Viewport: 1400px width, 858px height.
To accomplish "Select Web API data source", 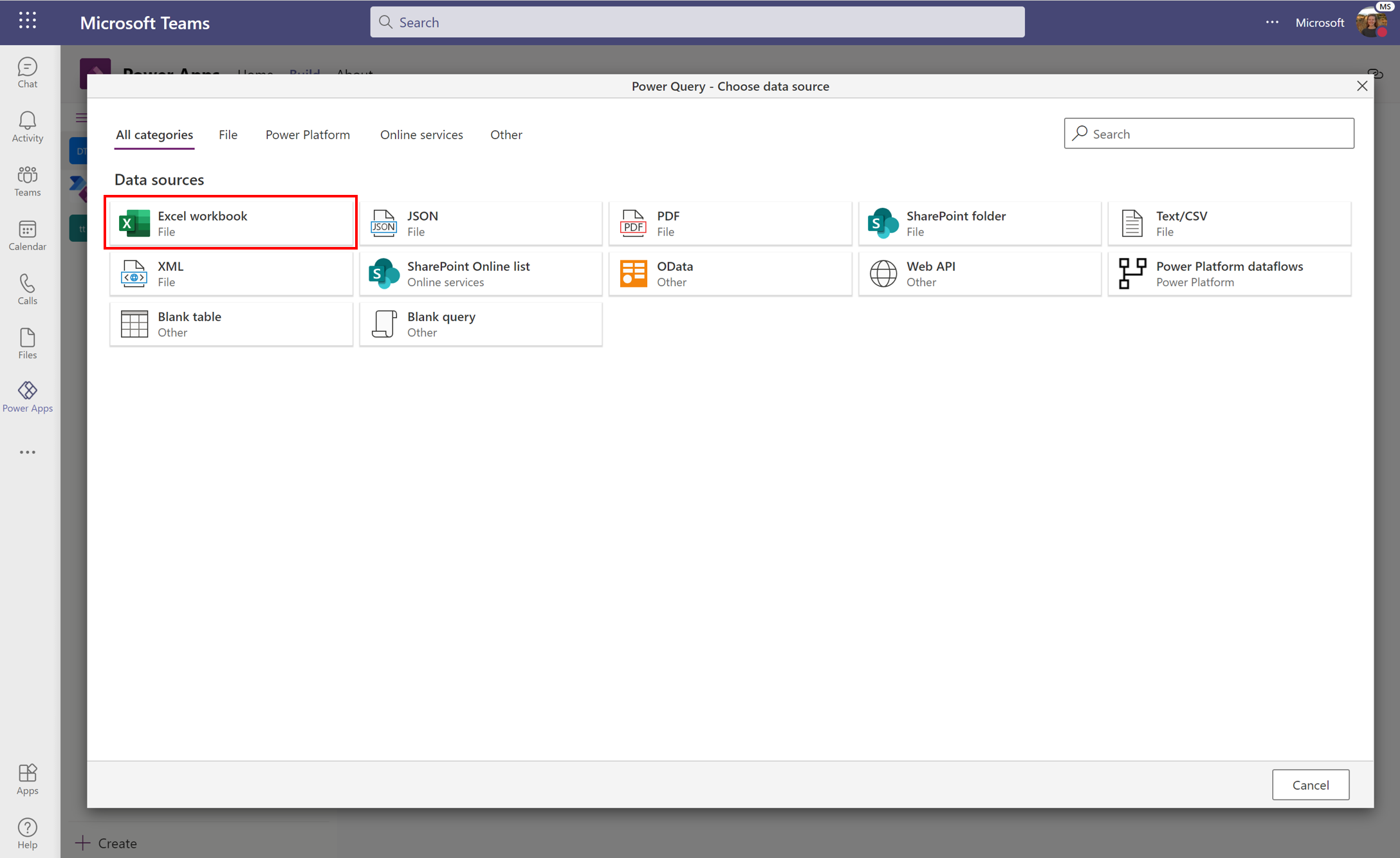I will [x=979, y=272].
